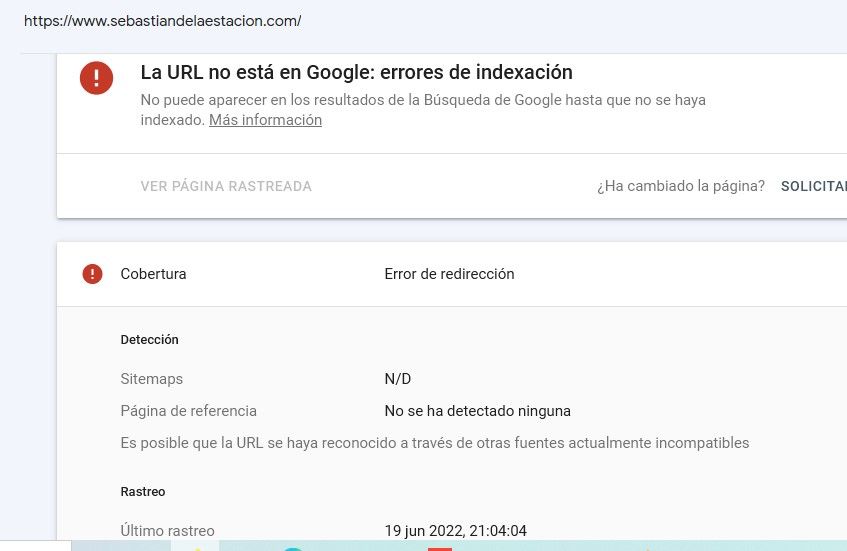Click the SOLICITAR indexing button

[814, 186]
